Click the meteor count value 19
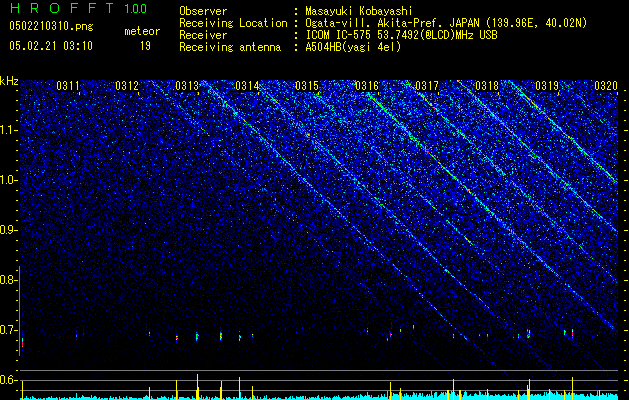This screenshot has width=629, height=400. tap(145, 46)
